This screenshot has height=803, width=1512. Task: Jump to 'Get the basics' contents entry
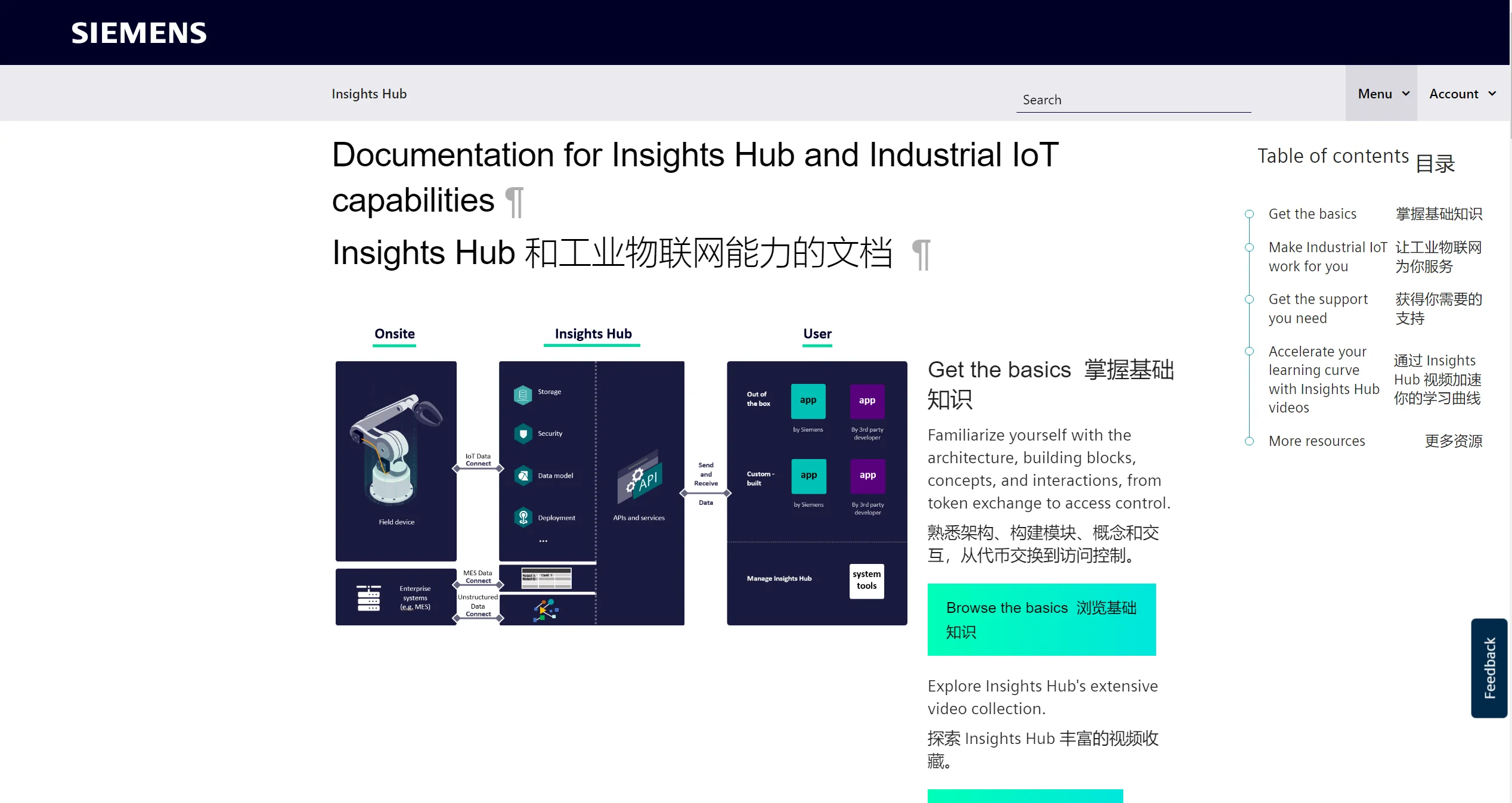coord(1312,214)
